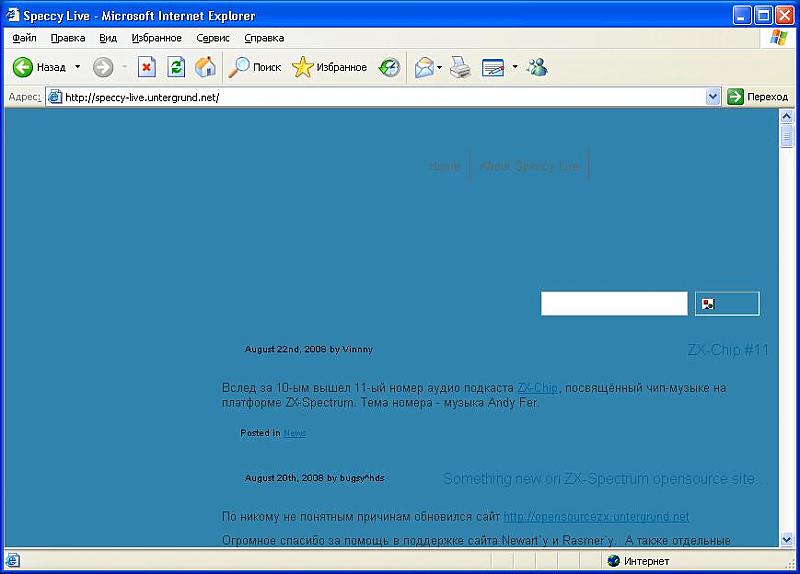The height and width of the screenshot is (574, 800).
Task: Open the Справка menu
Action: pyautogui.click(x=264, y=38)
